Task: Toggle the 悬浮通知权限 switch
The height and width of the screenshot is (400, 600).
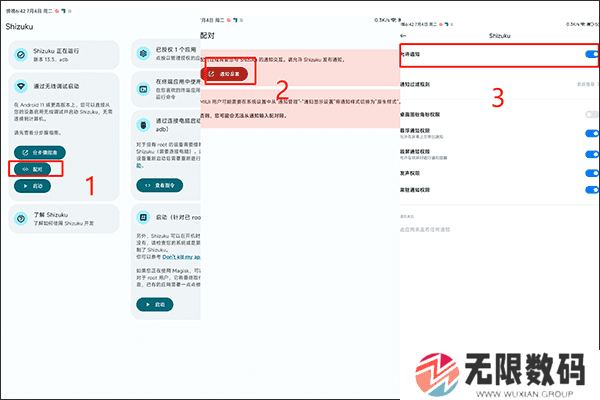Action: click(x=592, y=133)
